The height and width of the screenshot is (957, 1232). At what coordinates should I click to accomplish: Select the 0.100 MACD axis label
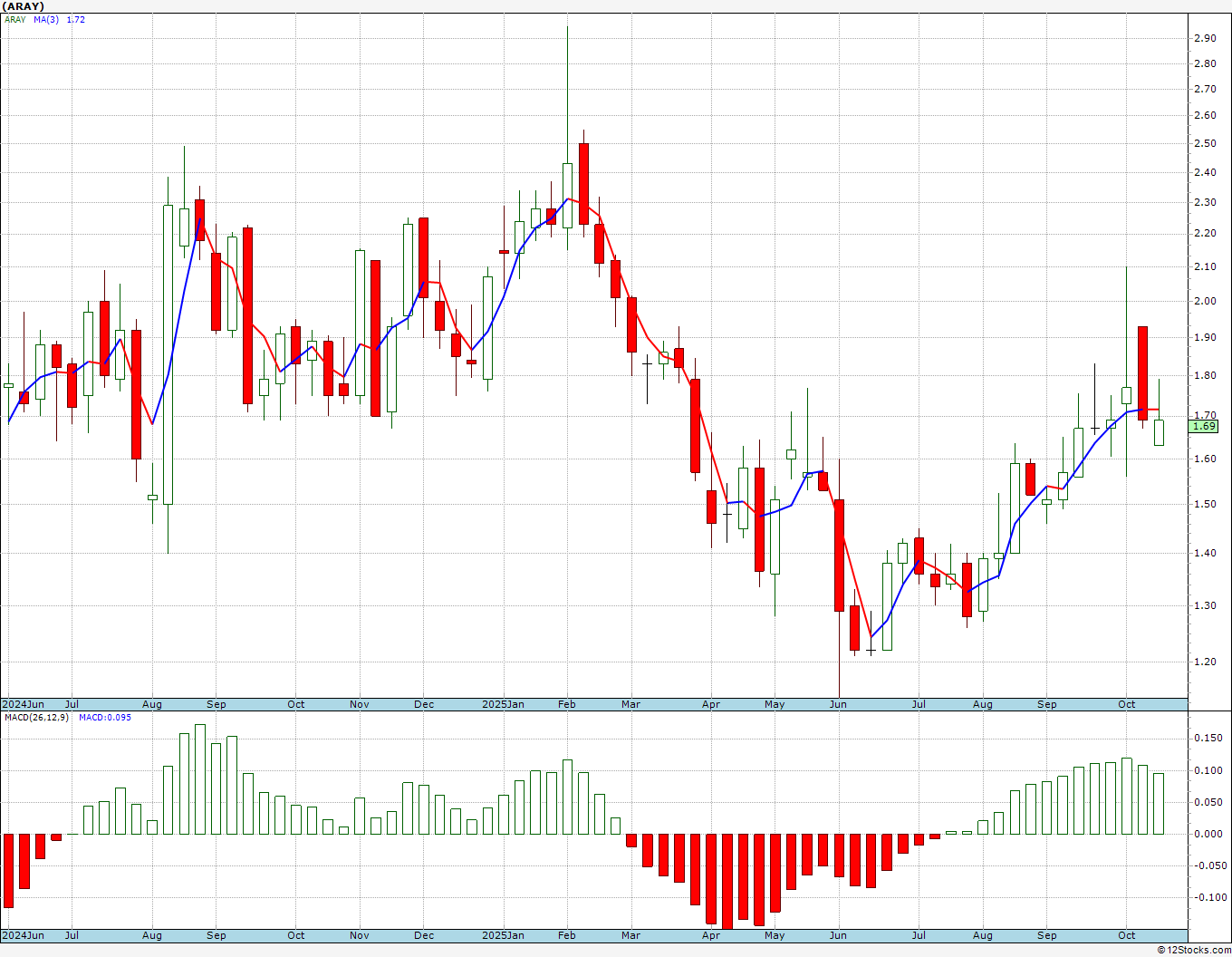(x=1208, y=770)
